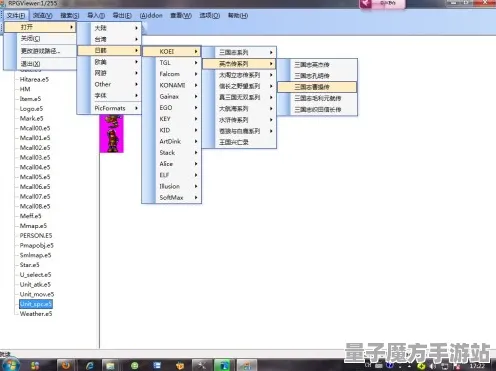Open the folder icon in the taskbar
The image size is (496, 371).
pos(110,365)
